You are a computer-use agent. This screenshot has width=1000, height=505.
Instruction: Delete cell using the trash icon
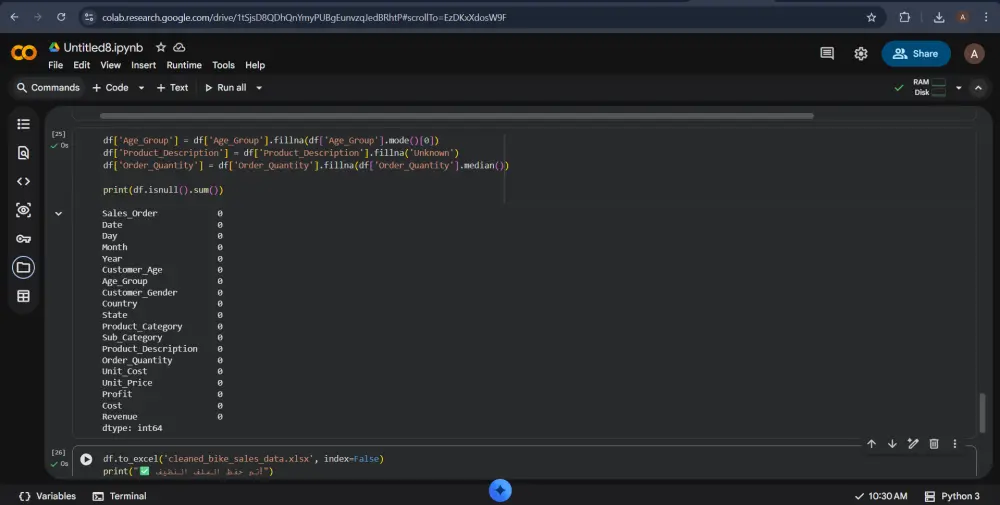934,444
